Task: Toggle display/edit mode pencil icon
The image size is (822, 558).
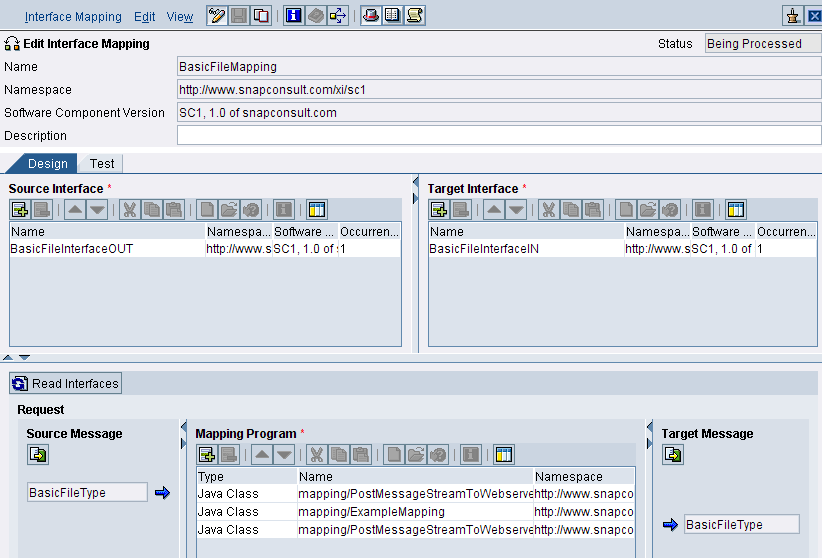Action: pyautogui.click(x=217, y=16)
